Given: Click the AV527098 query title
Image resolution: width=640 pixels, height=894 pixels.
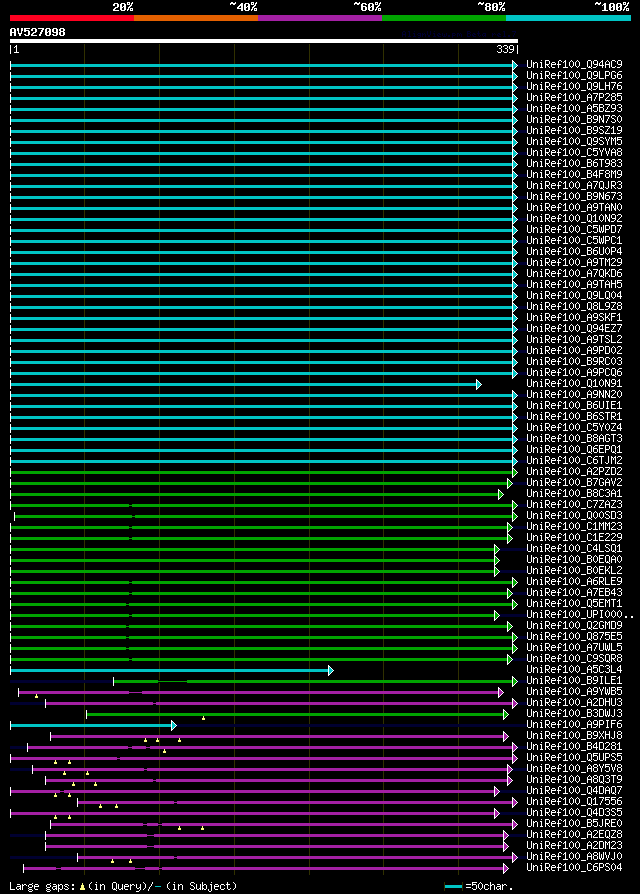Looking at the screenshot, I should 38,32.
